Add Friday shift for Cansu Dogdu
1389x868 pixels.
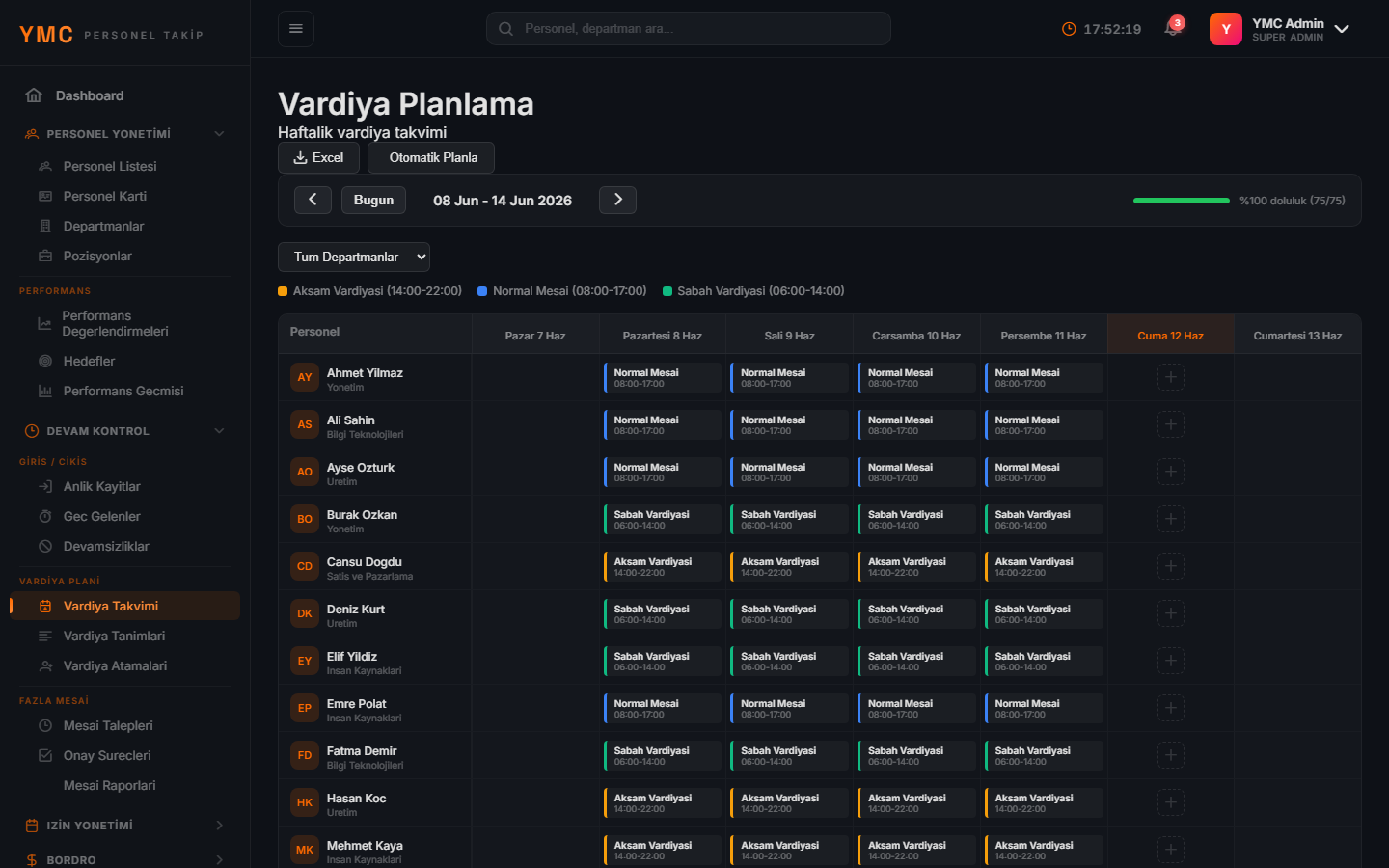(1171, 566)
